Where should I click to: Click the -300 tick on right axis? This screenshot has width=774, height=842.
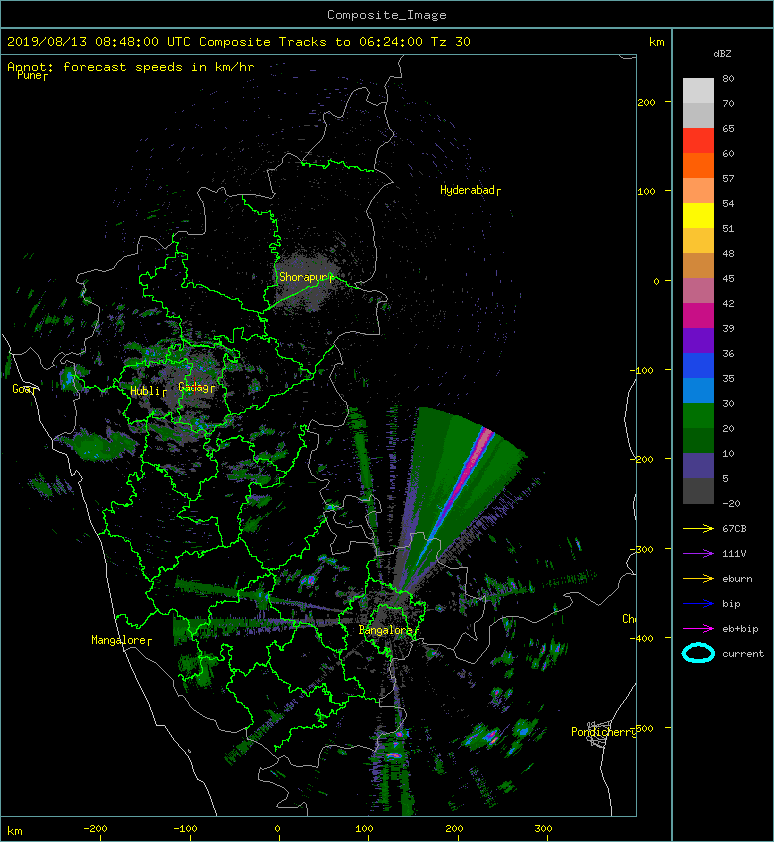642,549
